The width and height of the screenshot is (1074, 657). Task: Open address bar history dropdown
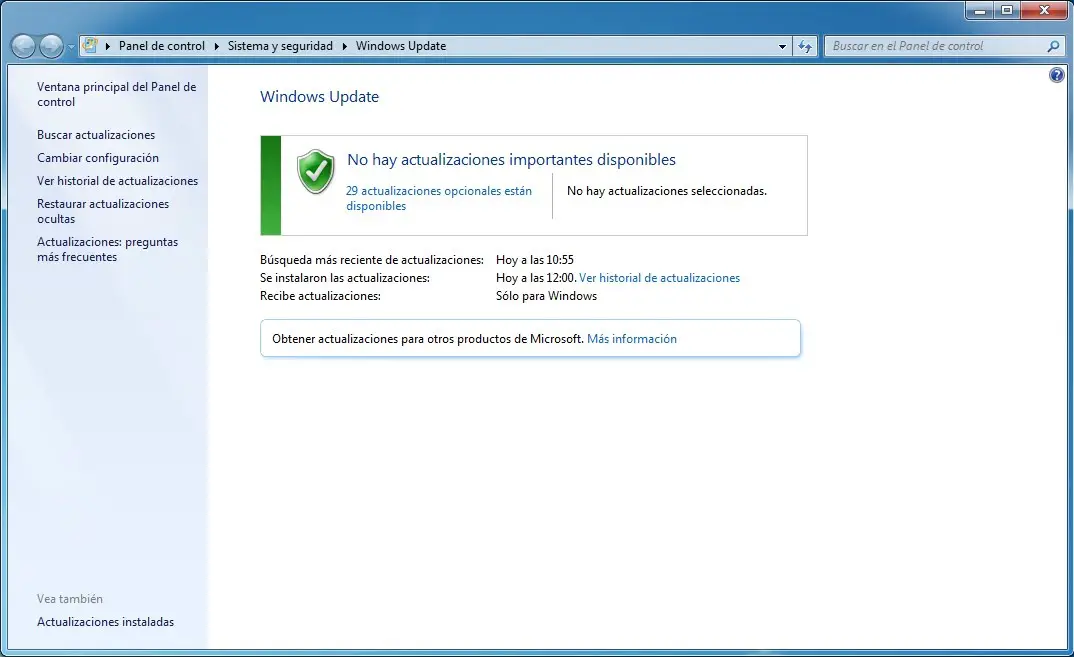click(x=782, y=47)
